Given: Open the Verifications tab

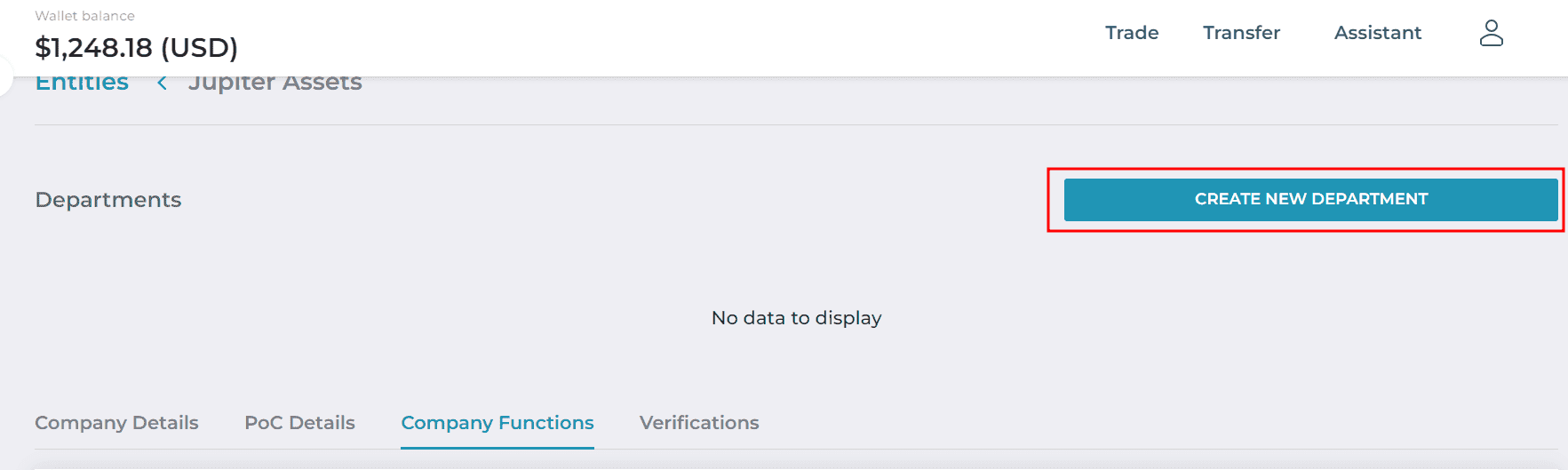Looking at the screenshot, I should (x=699, y=423).
